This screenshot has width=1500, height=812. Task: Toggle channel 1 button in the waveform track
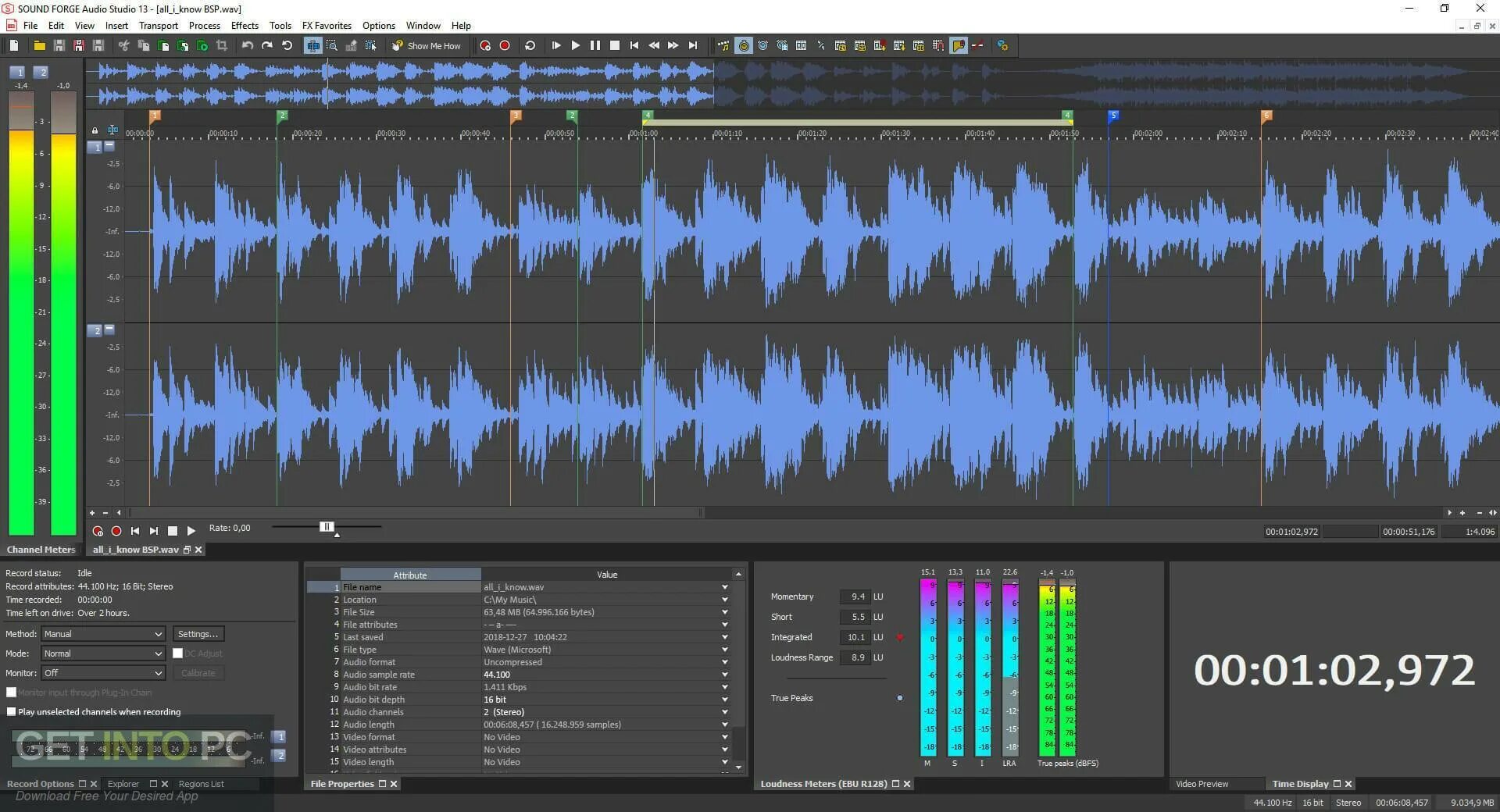click(x=95, y=147)
